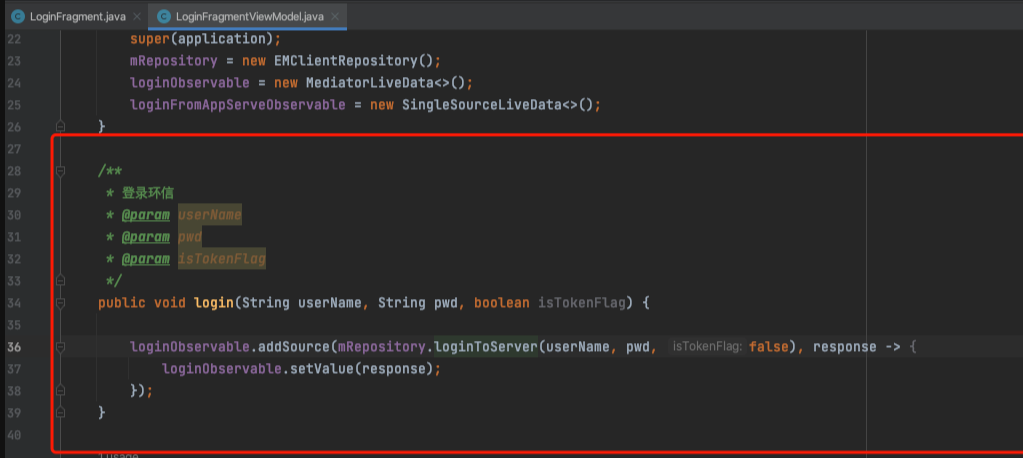This screenshot has width=1023, height=458.
Task: Click line number 34 in the gutter
Action: click(x=14, y=303)
